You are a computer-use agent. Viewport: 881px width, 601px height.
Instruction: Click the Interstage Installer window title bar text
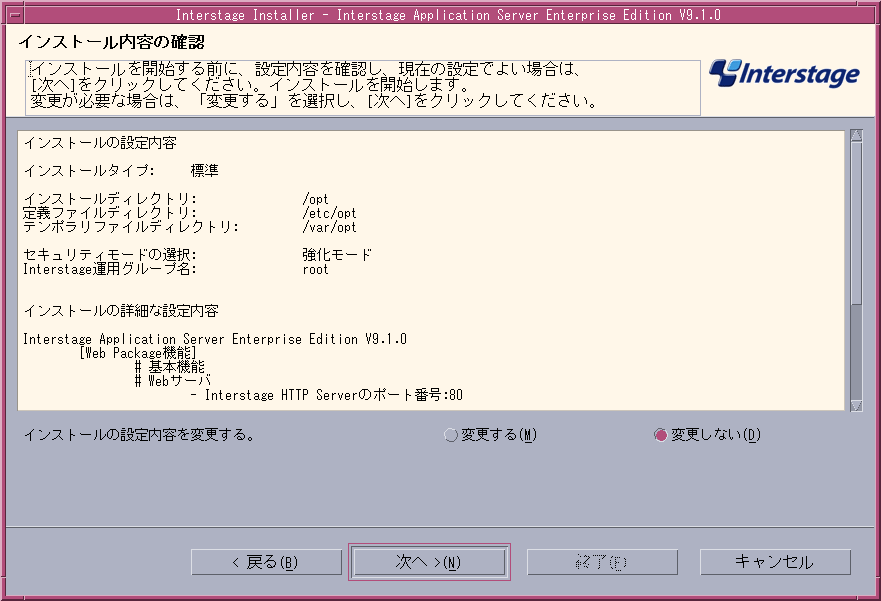click(x=448, y=15)
